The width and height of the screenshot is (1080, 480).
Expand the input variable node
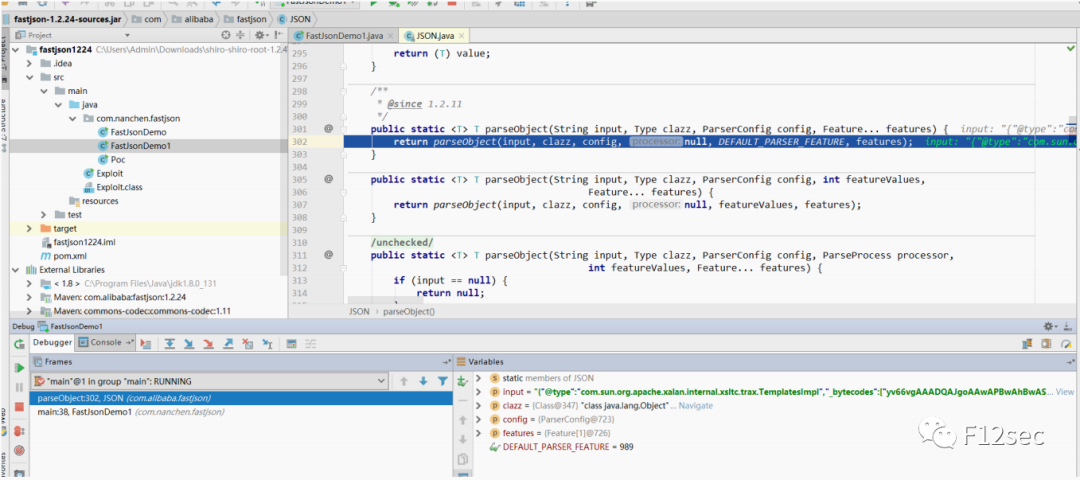479,392
